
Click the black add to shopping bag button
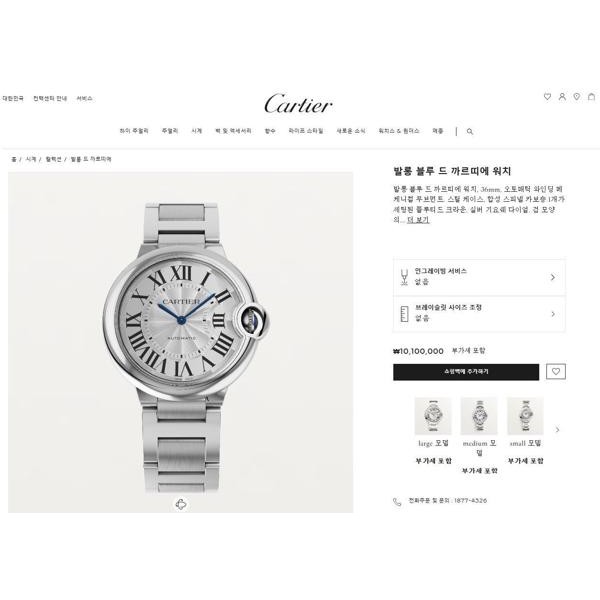click(x=466, y=372)
